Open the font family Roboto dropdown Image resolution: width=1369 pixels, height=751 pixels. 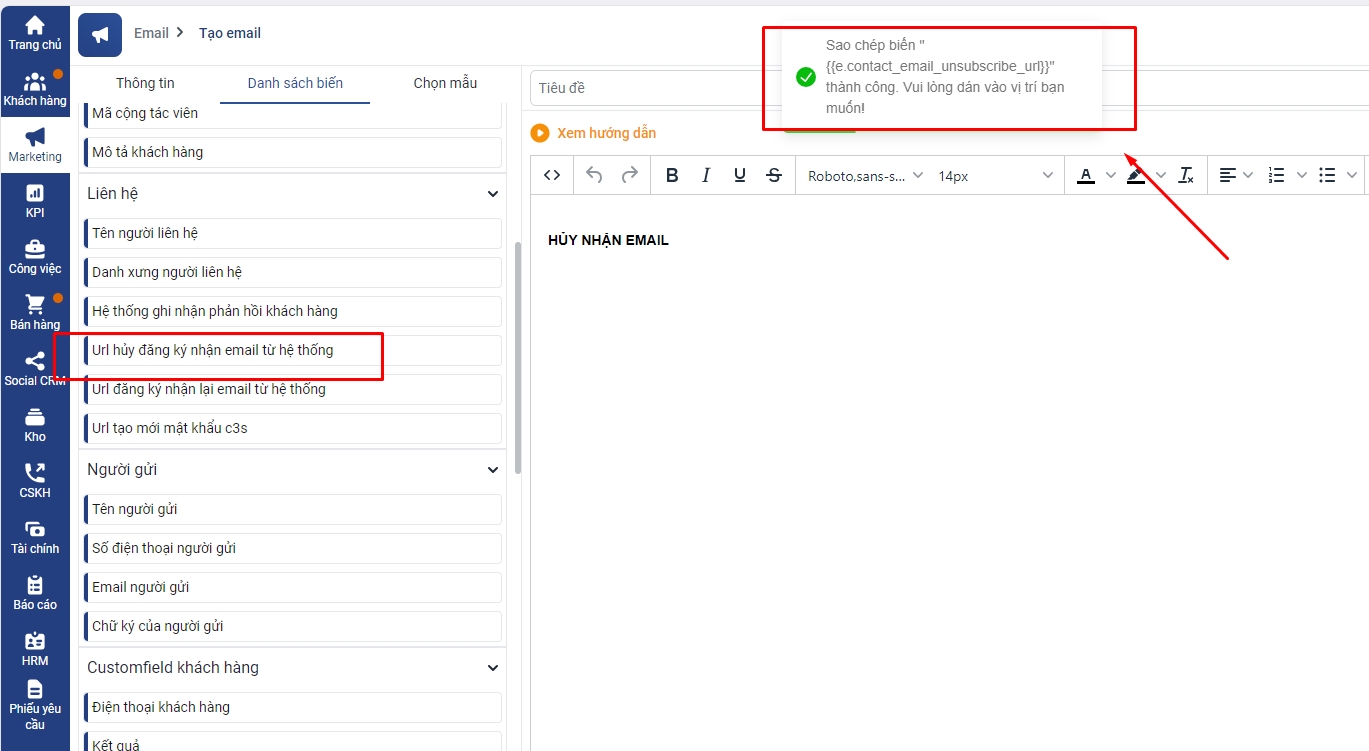tap(866, 175)
